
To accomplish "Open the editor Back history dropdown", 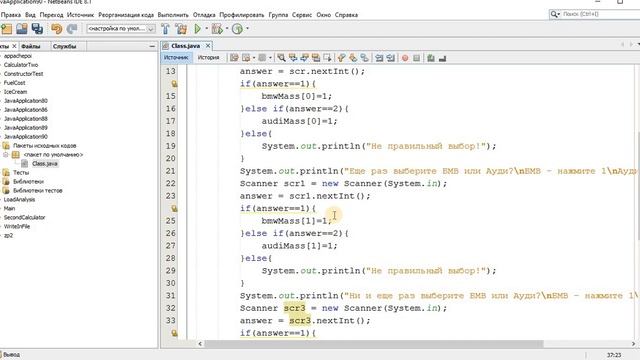I will click(x=254, y=58).
